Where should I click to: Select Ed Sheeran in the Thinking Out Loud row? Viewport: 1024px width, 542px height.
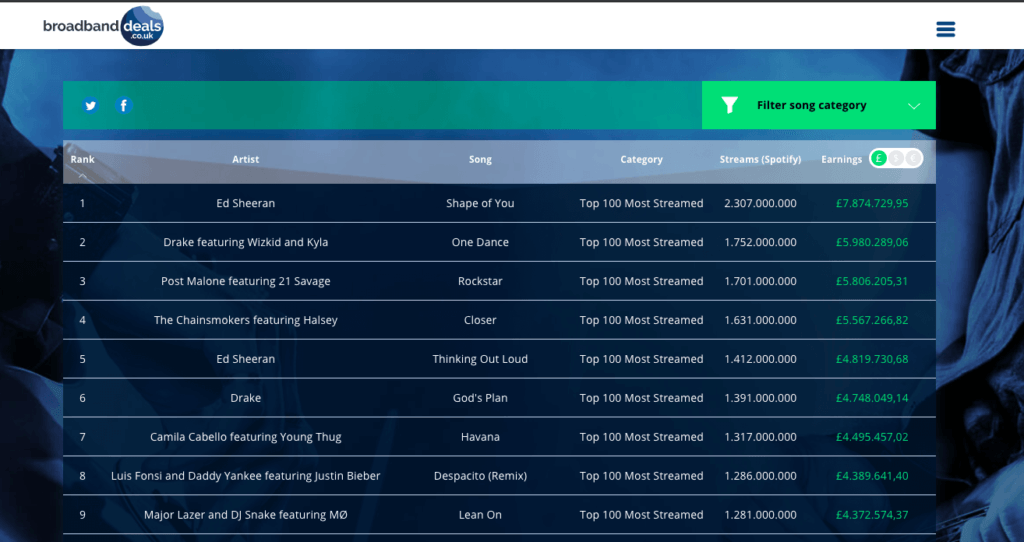coord(246,359)
